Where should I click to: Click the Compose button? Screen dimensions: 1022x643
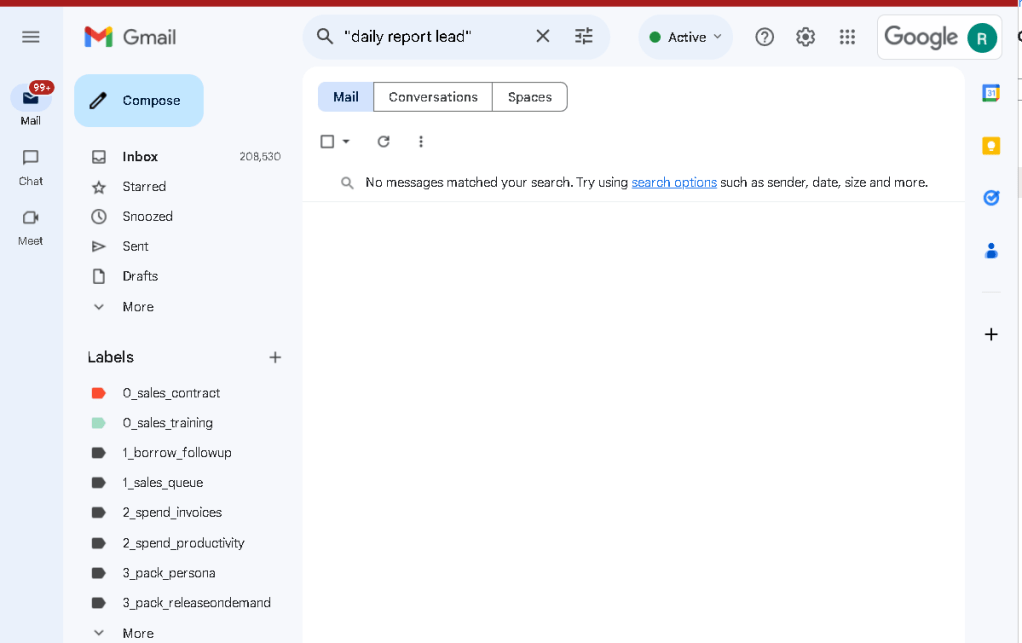(x=139, y=100)
